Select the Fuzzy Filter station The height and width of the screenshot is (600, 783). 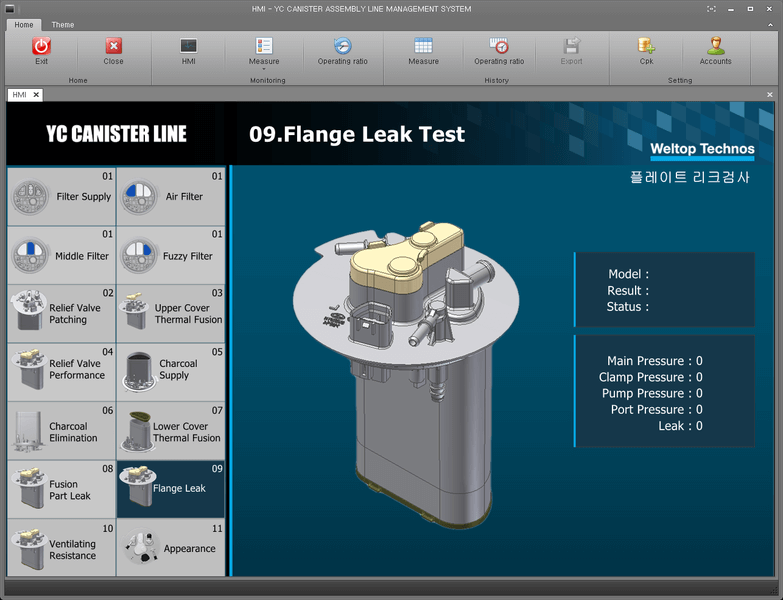click(170, 256)
